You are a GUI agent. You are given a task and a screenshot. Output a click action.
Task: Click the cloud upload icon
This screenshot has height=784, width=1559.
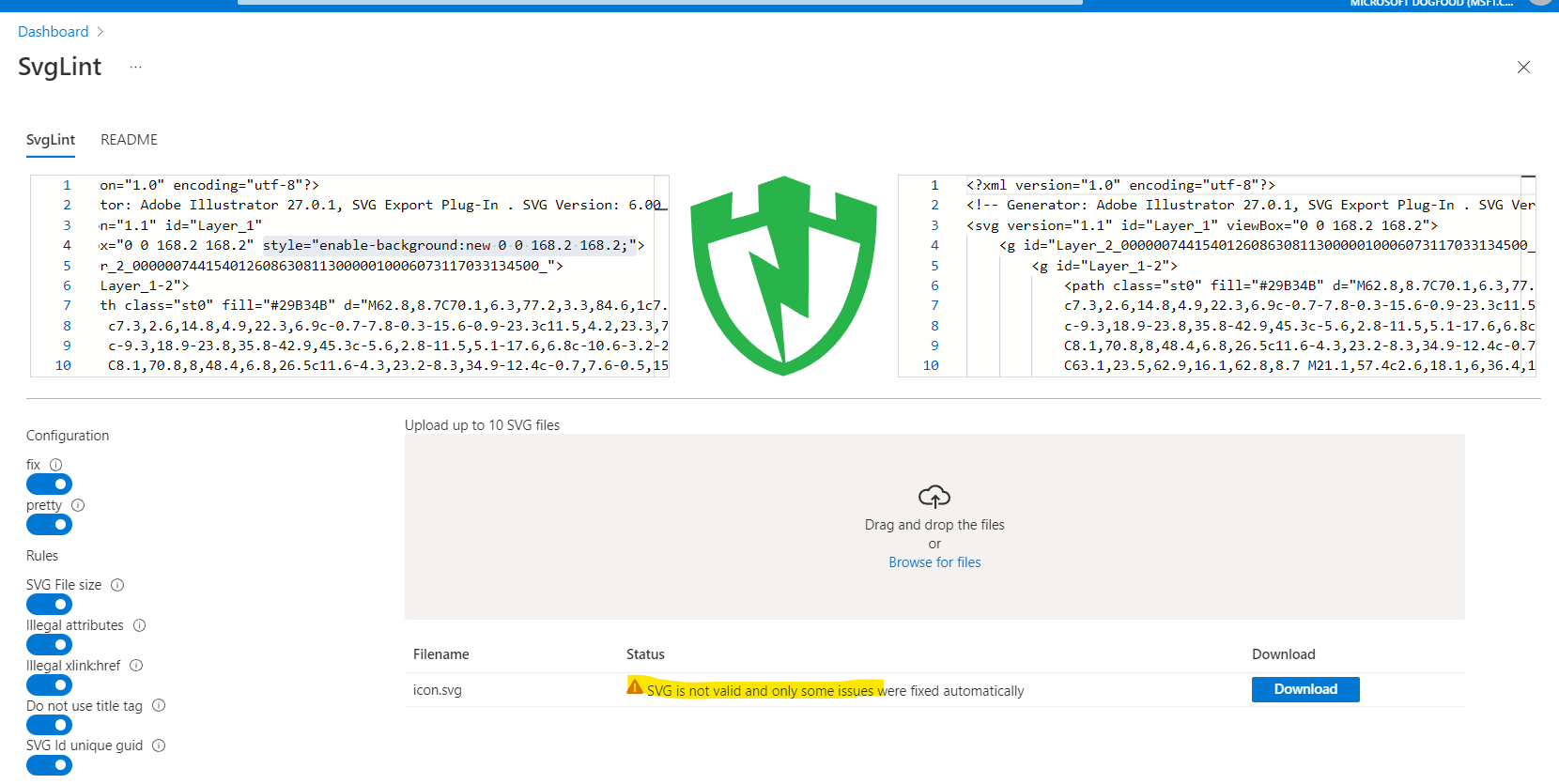click(x=934, y=496)
